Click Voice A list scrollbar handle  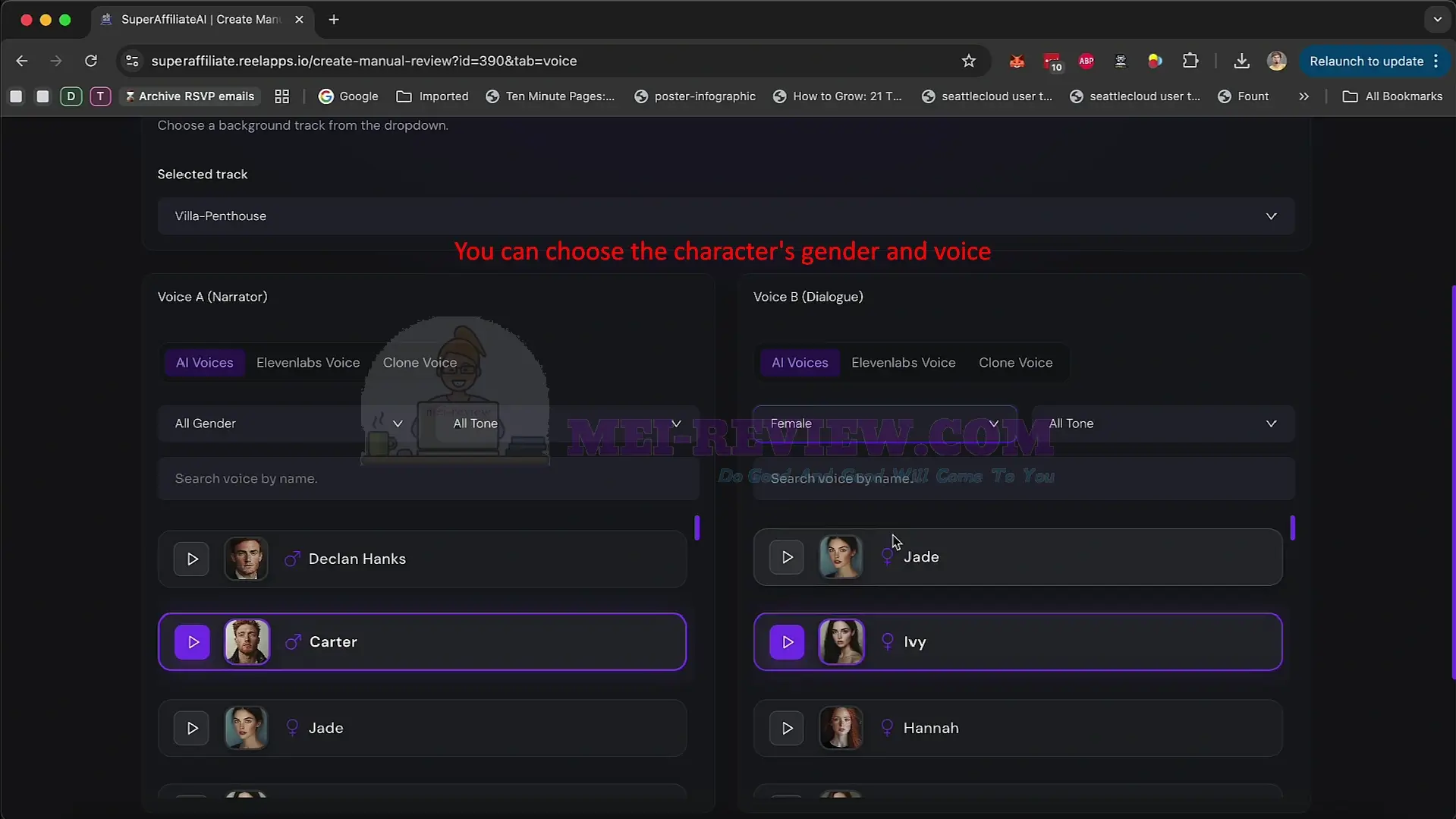[x=697, y=528]
